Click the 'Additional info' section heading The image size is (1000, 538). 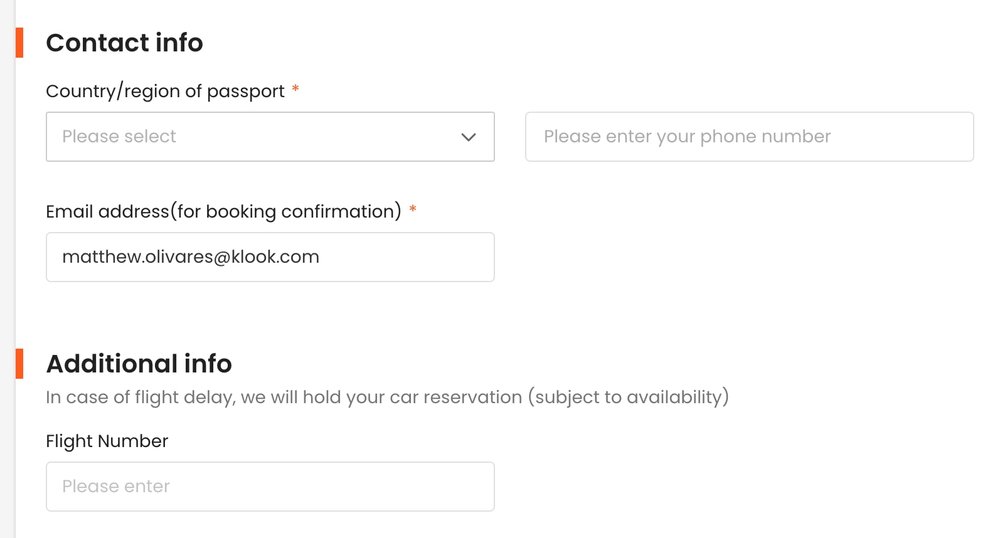139,363
